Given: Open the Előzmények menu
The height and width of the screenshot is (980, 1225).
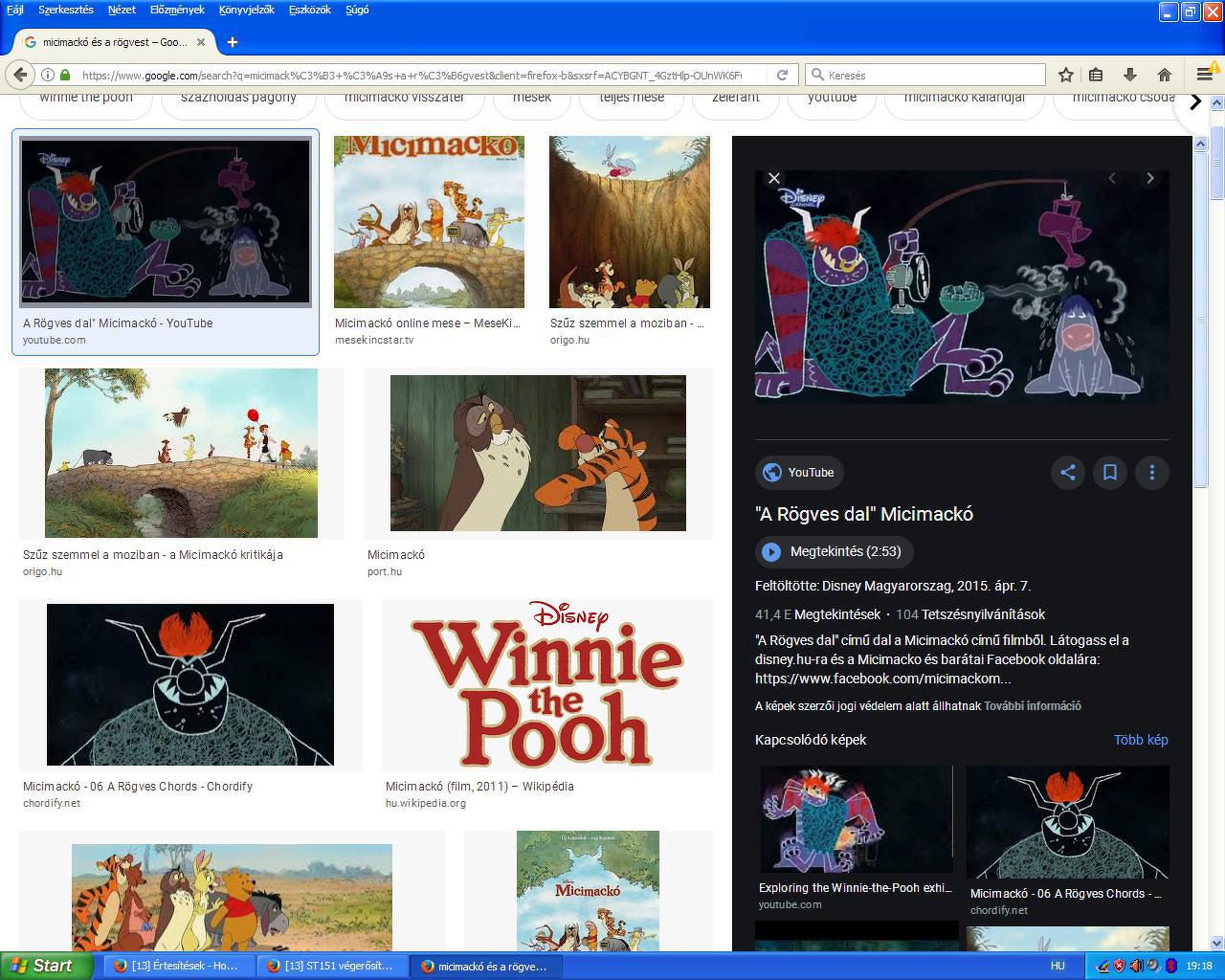Looking at the screenshot, I should pos(177,10).
